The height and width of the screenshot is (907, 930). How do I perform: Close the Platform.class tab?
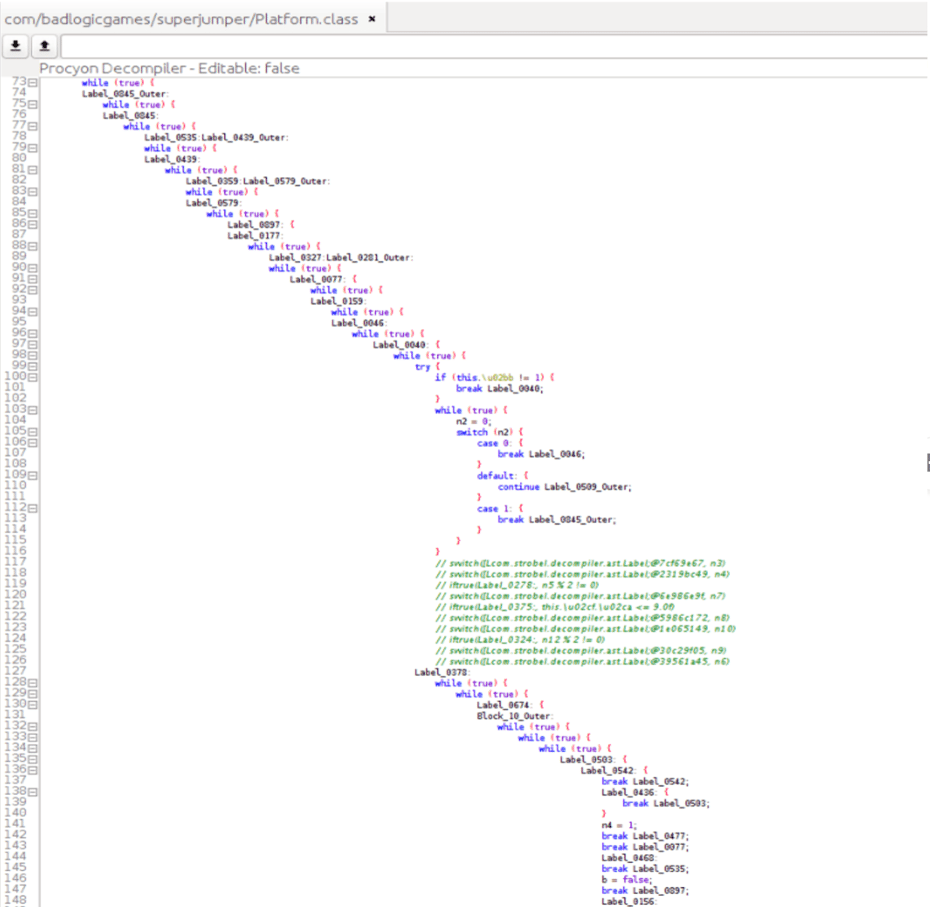372,18
